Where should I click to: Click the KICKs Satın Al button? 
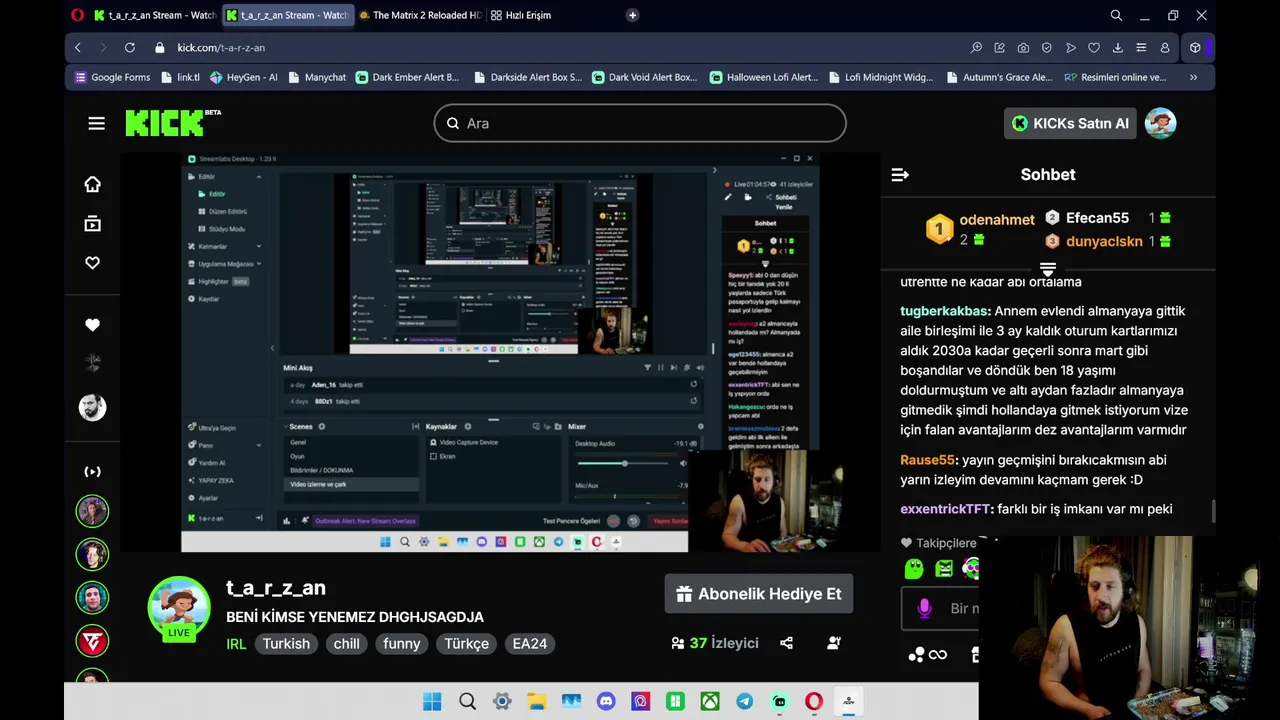point(1070,123)
